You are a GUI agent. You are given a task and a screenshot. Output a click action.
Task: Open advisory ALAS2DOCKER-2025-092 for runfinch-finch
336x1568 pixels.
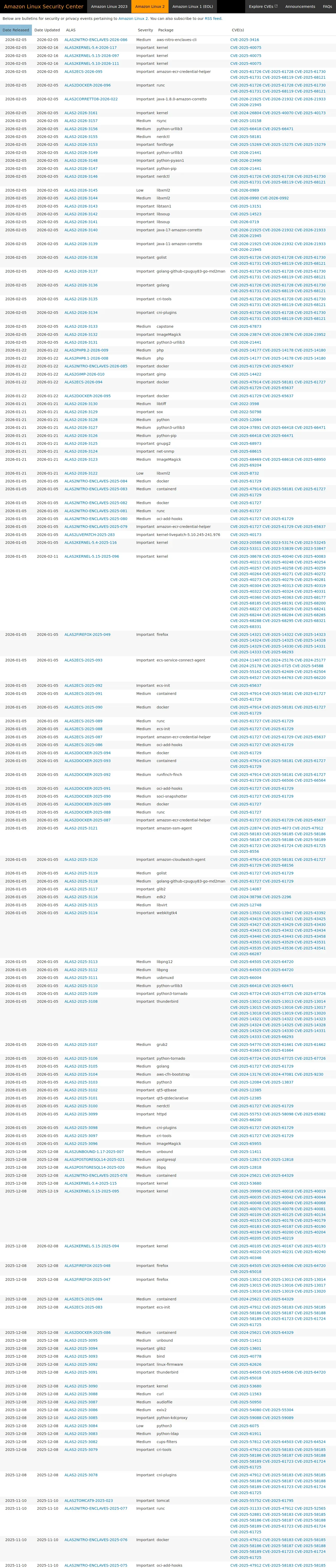88,775
